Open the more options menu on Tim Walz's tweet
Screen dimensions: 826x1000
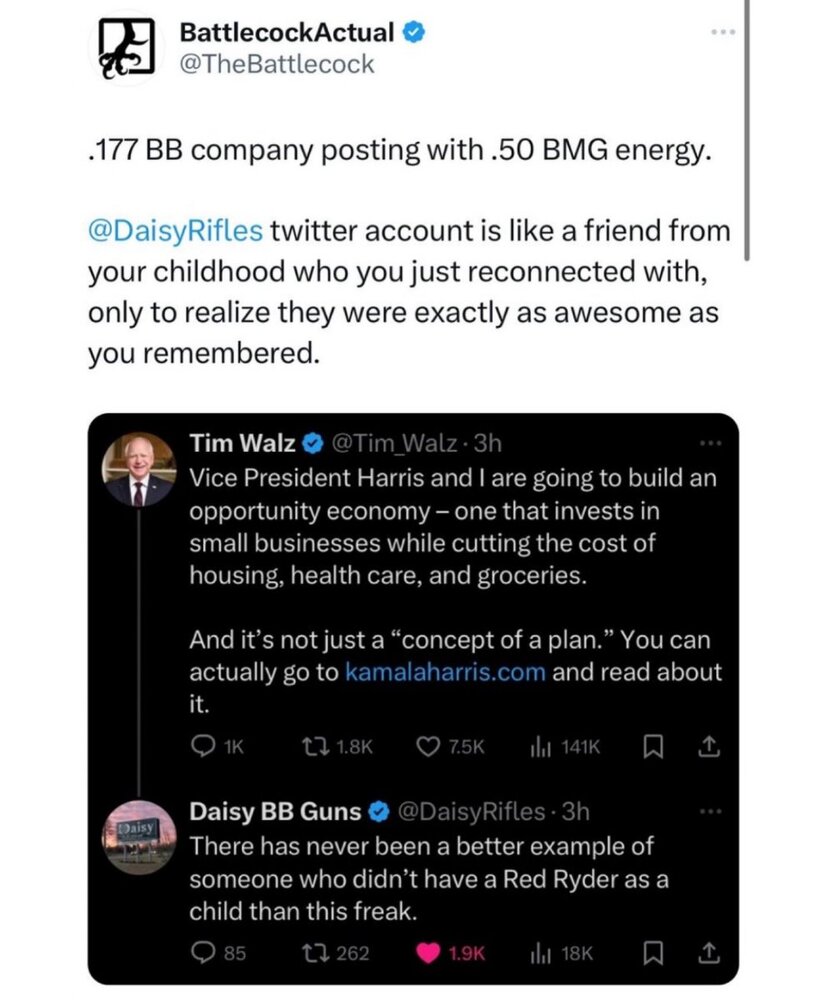710,441
